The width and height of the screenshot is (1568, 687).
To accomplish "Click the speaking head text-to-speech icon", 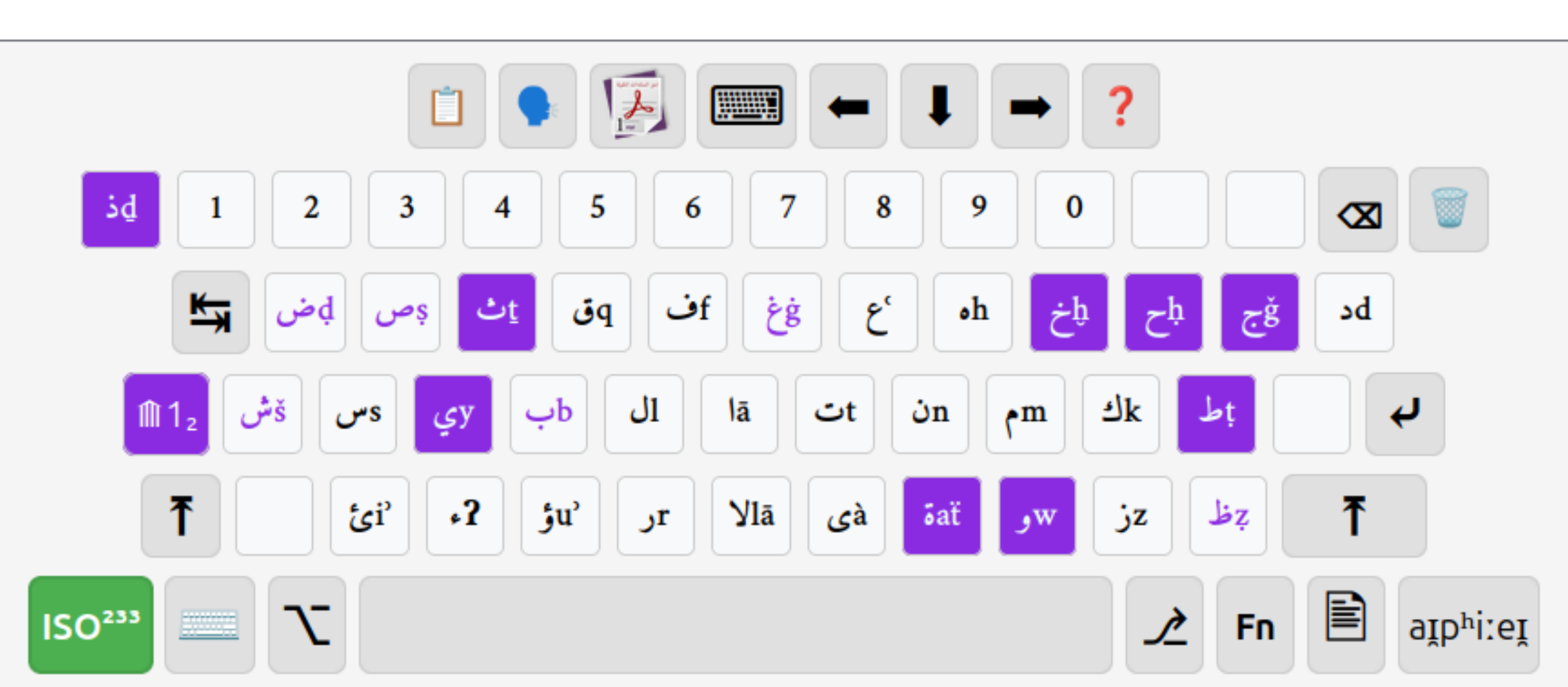I will coord(537,106).
